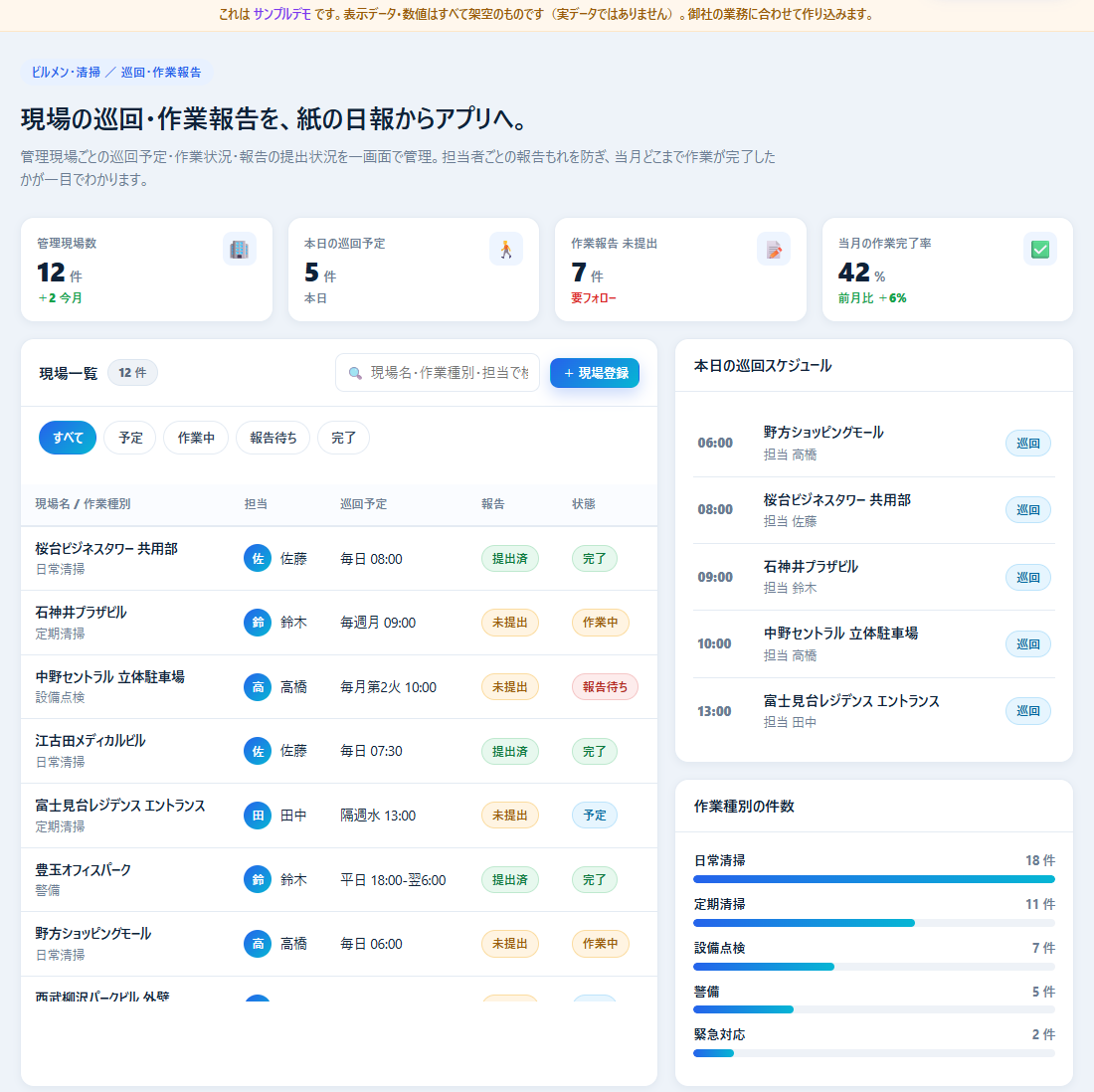1094x1092 pixels.
Task: Click the green checkmark icon for 当月の作業完了率
Action: coord(1040,249)
